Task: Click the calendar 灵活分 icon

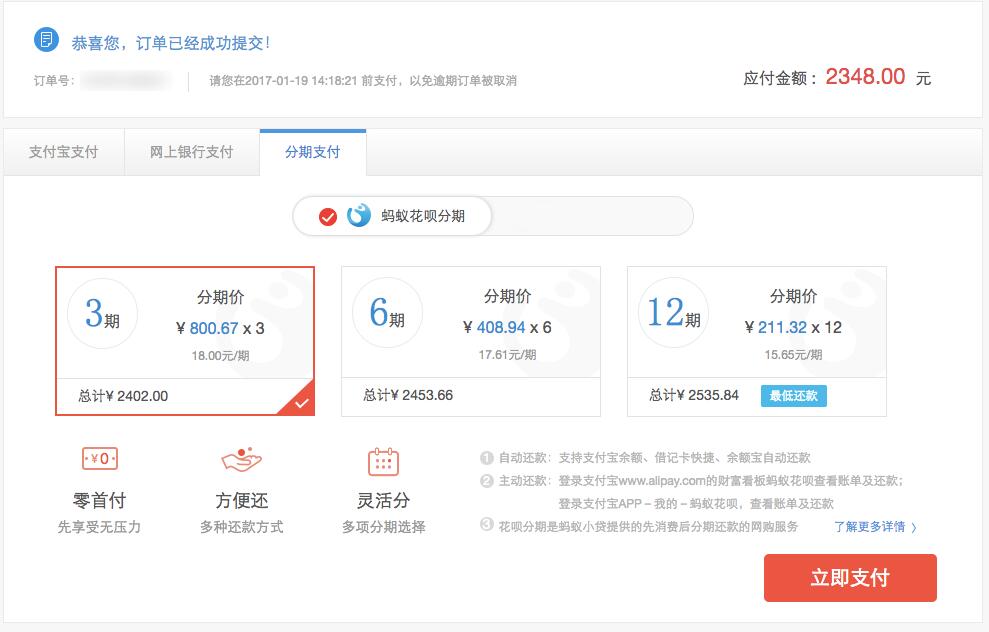Action: [x=383, y=462]
